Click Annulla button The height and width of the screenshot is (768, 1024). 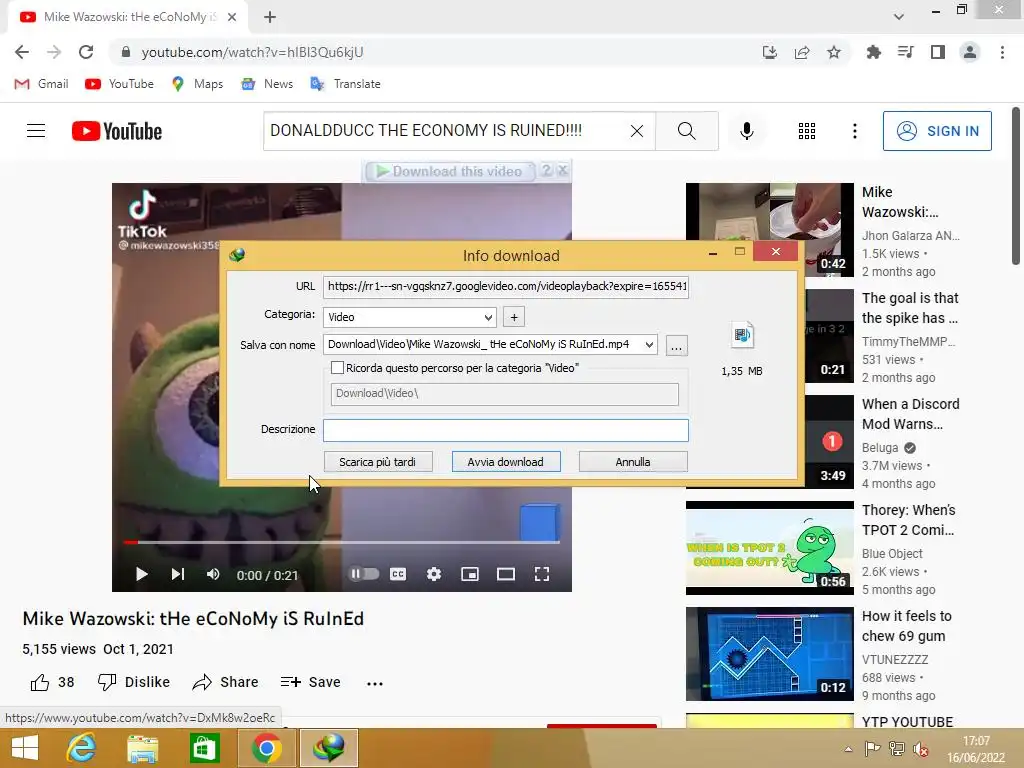633,462
